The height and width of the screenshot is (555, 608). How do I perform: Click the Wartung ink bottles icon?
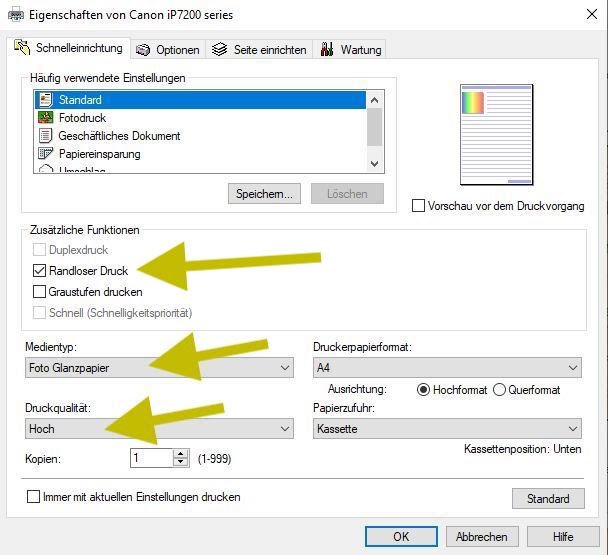327,49
